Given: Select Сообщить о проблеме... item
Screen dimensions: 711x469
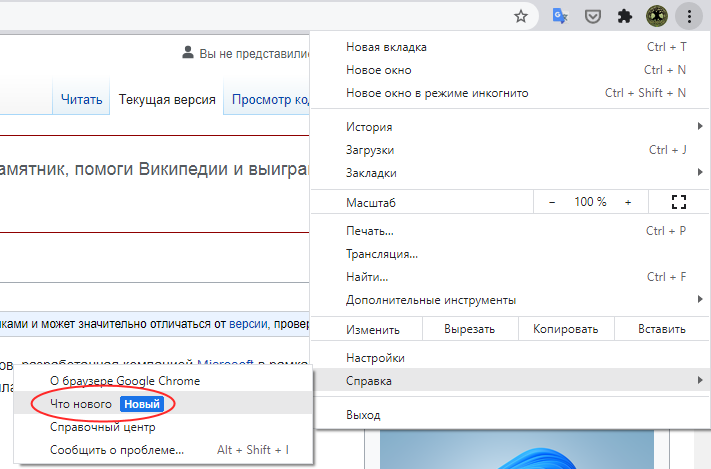Looking at the screenshot, I should (163, 450).
